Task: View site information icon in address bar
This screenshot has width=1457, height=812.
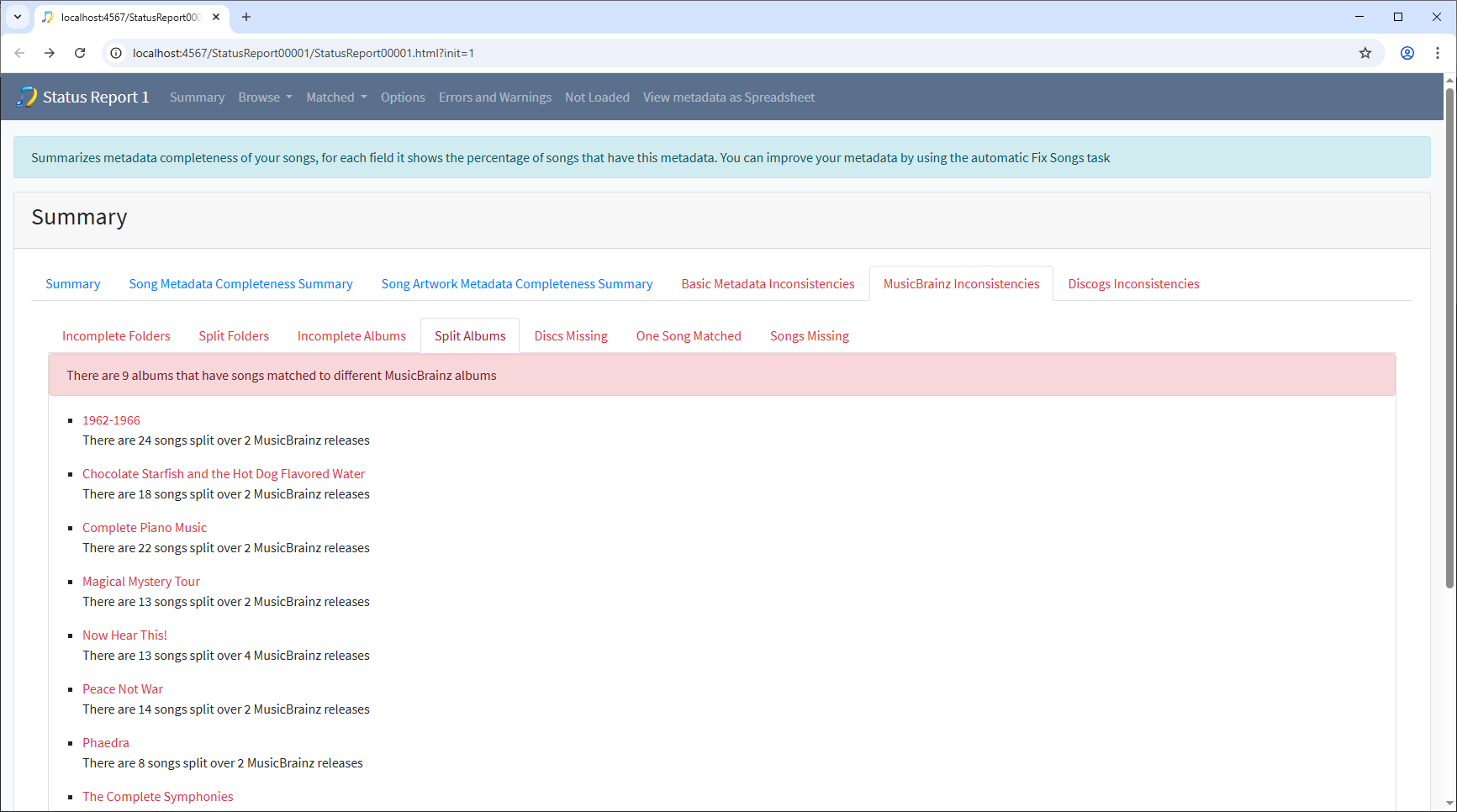Action: click(117, 53)
